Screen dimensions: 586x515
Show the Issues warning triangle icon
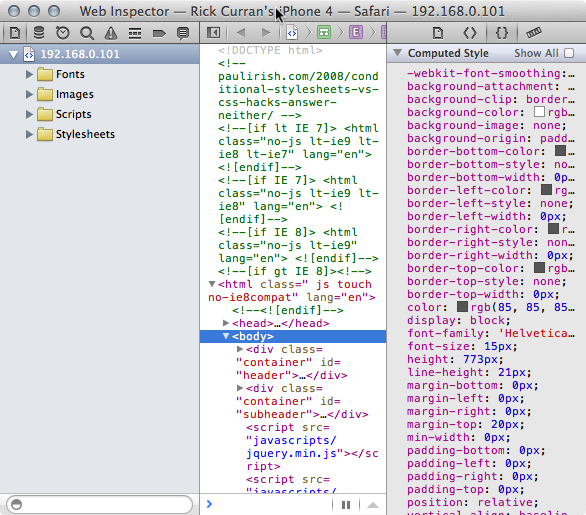coord(111,33)
